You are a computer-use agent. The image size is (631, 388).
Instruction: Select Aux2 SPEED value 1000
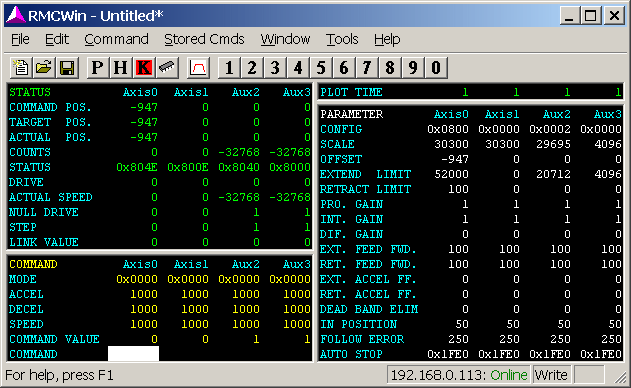(246, 324)
